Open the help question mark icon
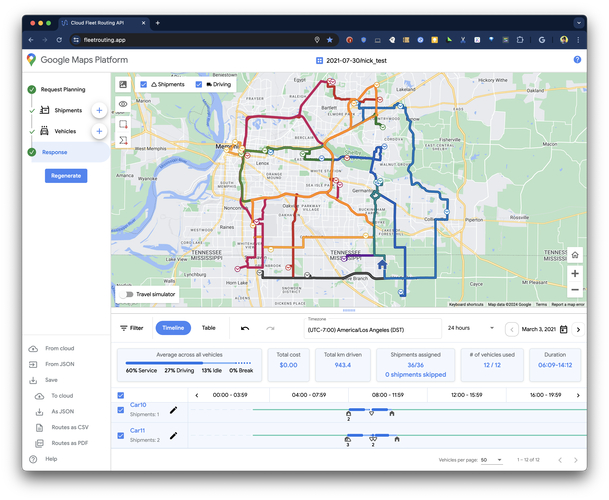609x500 pixels. point(577,59)
